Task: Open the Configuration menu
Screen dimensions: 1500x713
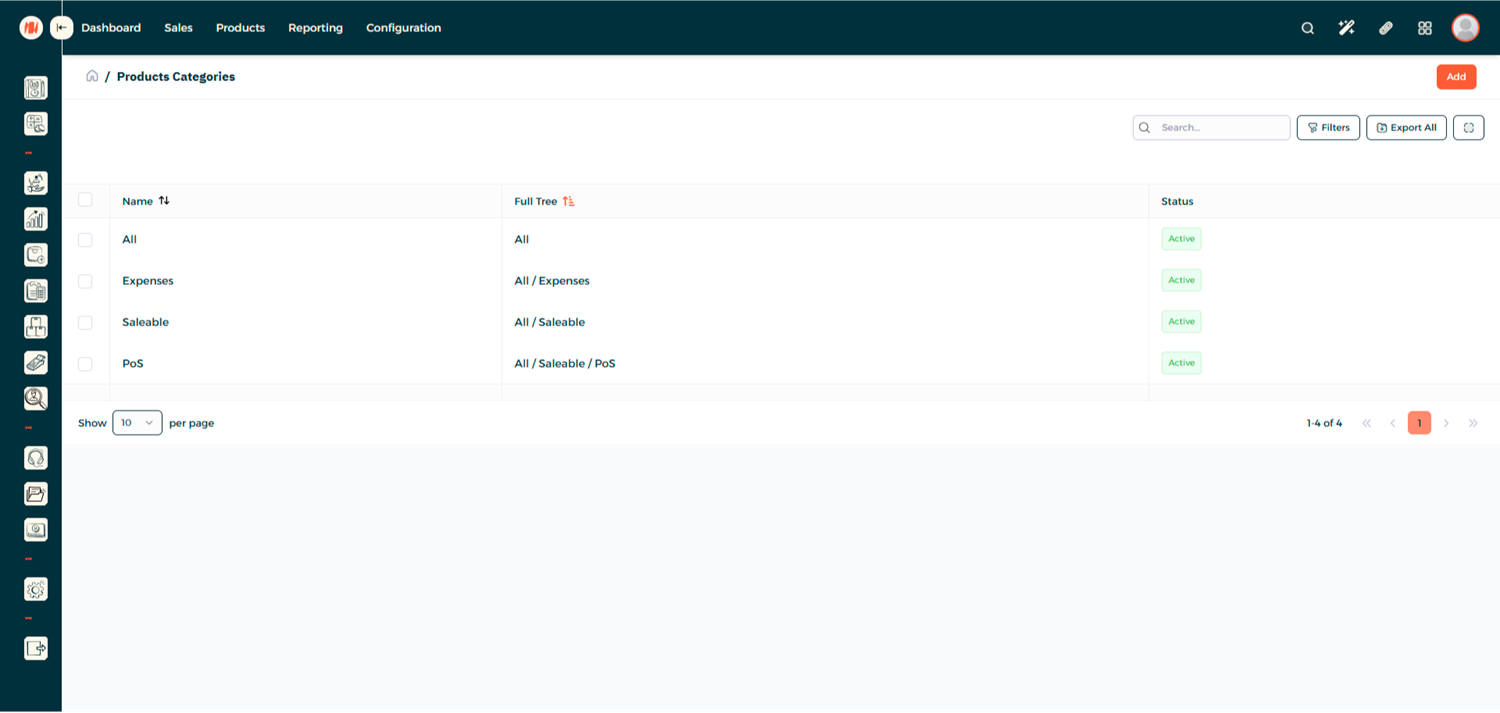Action: point(403,28)
